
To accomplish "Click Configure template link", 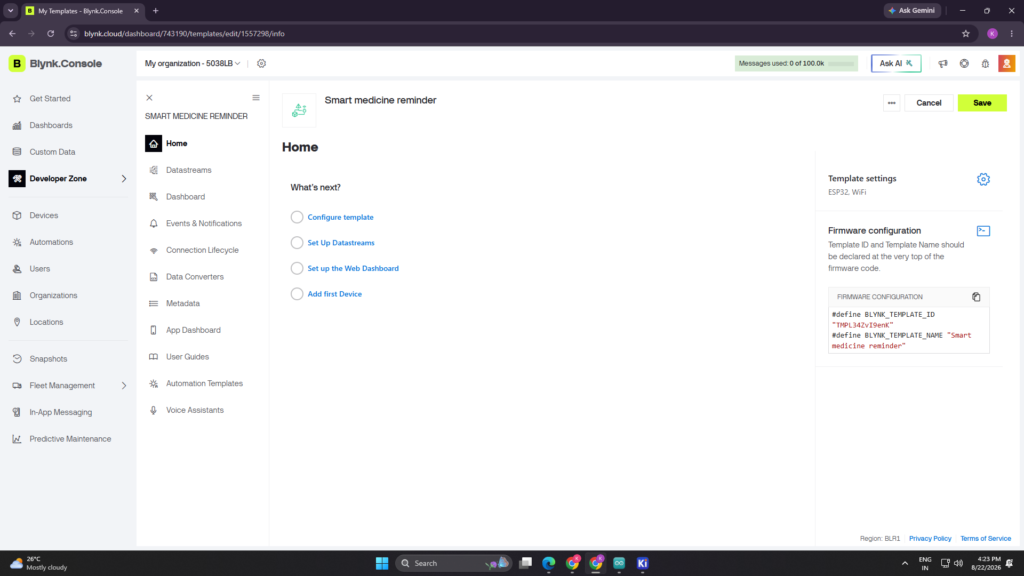I will [x=340, y=217].
